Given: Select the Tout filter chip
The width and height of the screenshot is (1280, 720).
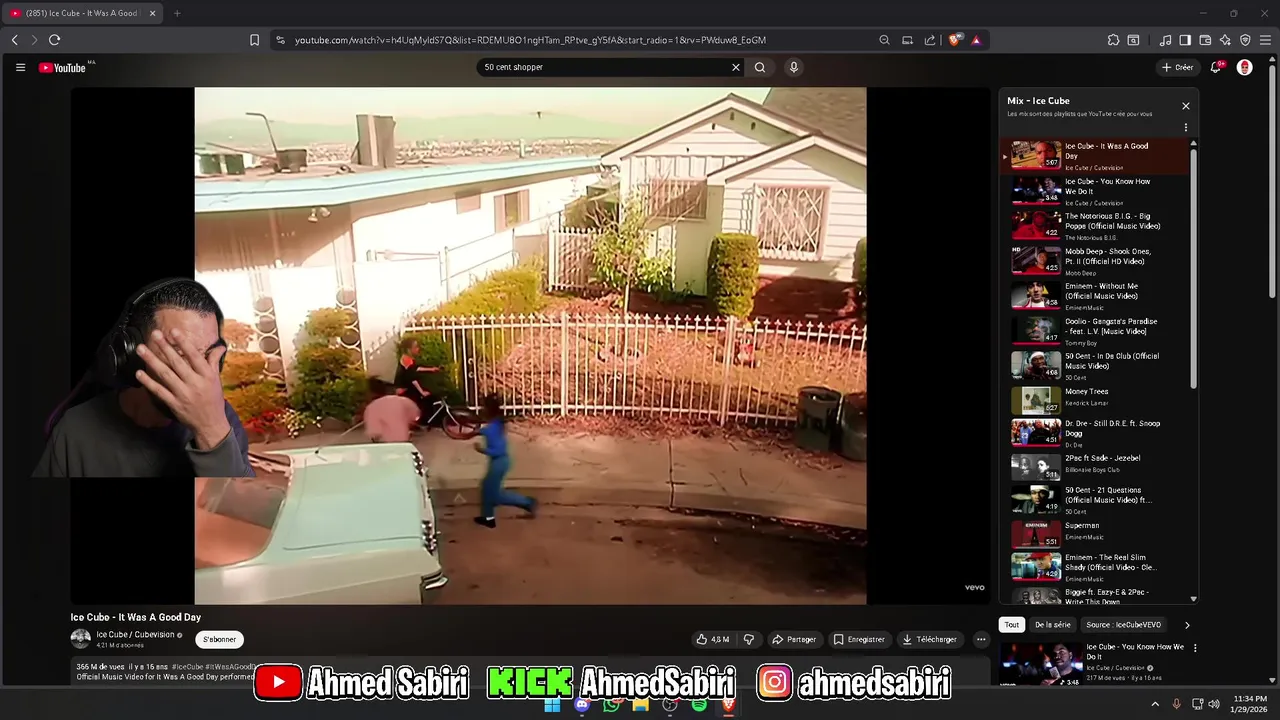Looking at the screenshot, I should 1012,625.
